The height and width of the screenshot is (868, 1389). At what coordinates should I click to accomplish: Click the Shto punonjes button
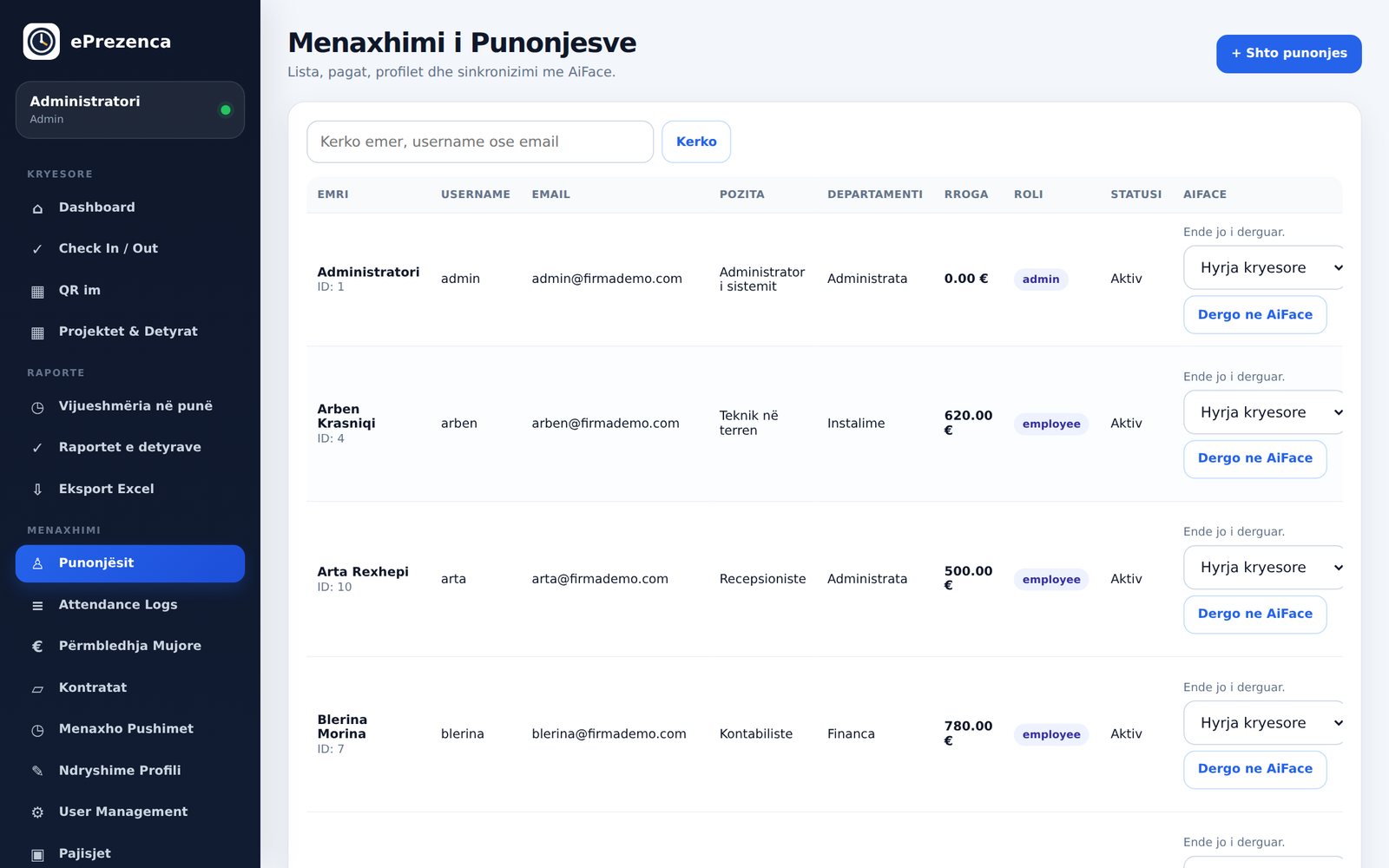pos(1289,53)
